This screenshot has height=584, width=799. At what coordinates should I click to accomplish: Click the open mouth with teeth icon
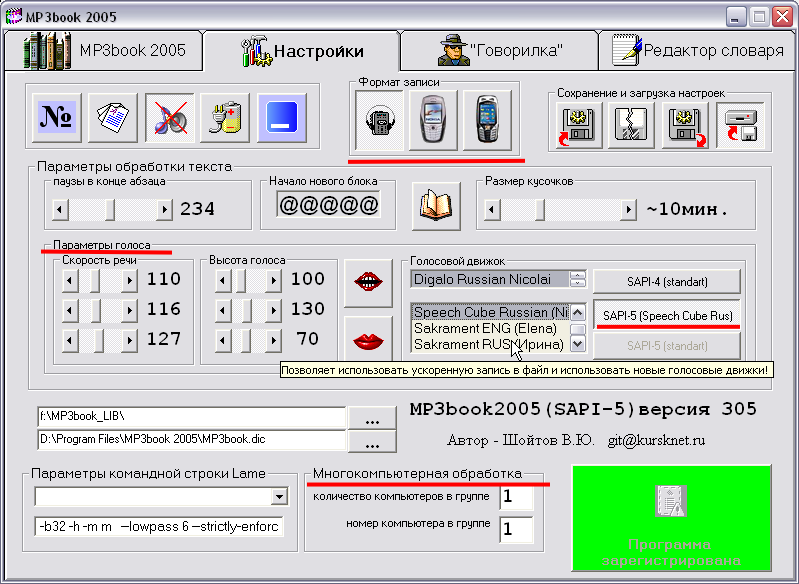pyautogui.click(x=368, y=283)
